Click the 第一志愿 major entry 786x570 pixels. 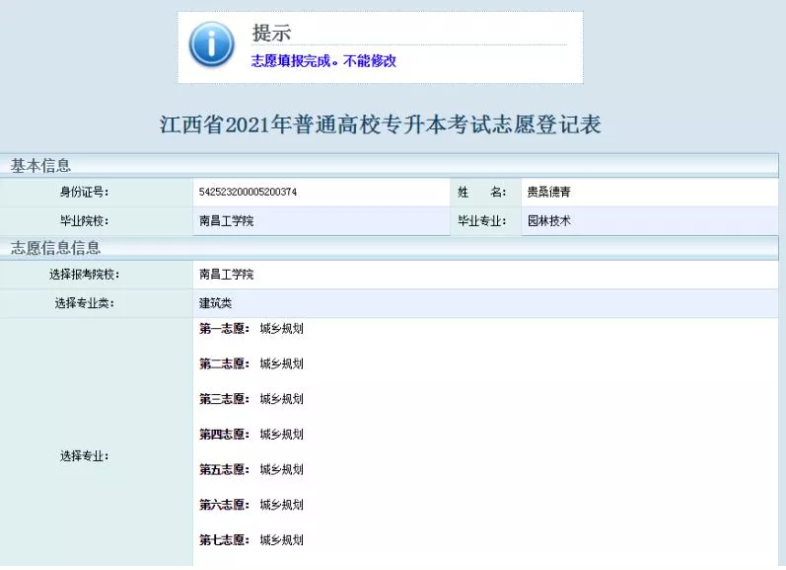251,329
